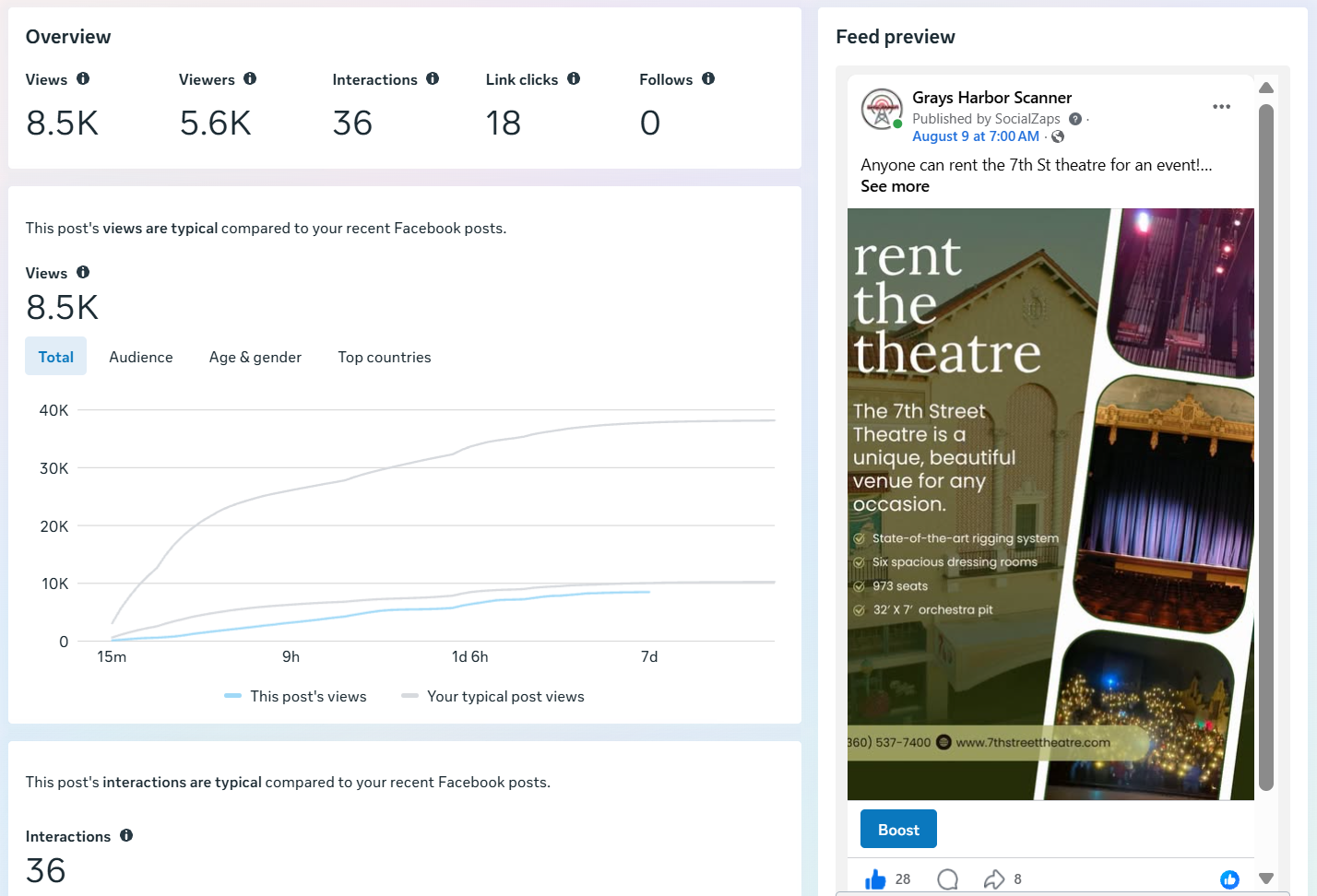Click the blue like reaction badge

click(x=1229, y=879)
